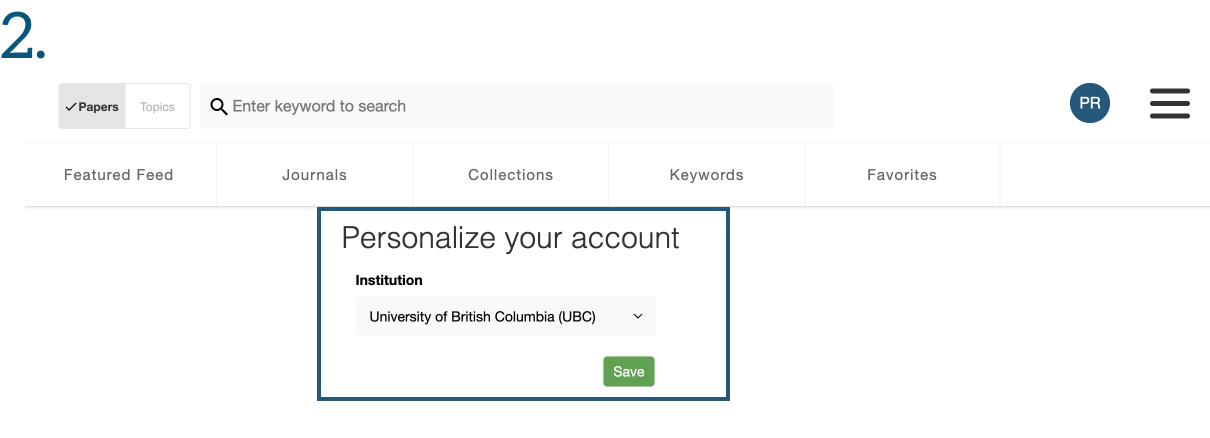Viewport: 1210px width, 438px height.
Task: Expand the chevron arrow in Institution field
Action: [638, 316]
